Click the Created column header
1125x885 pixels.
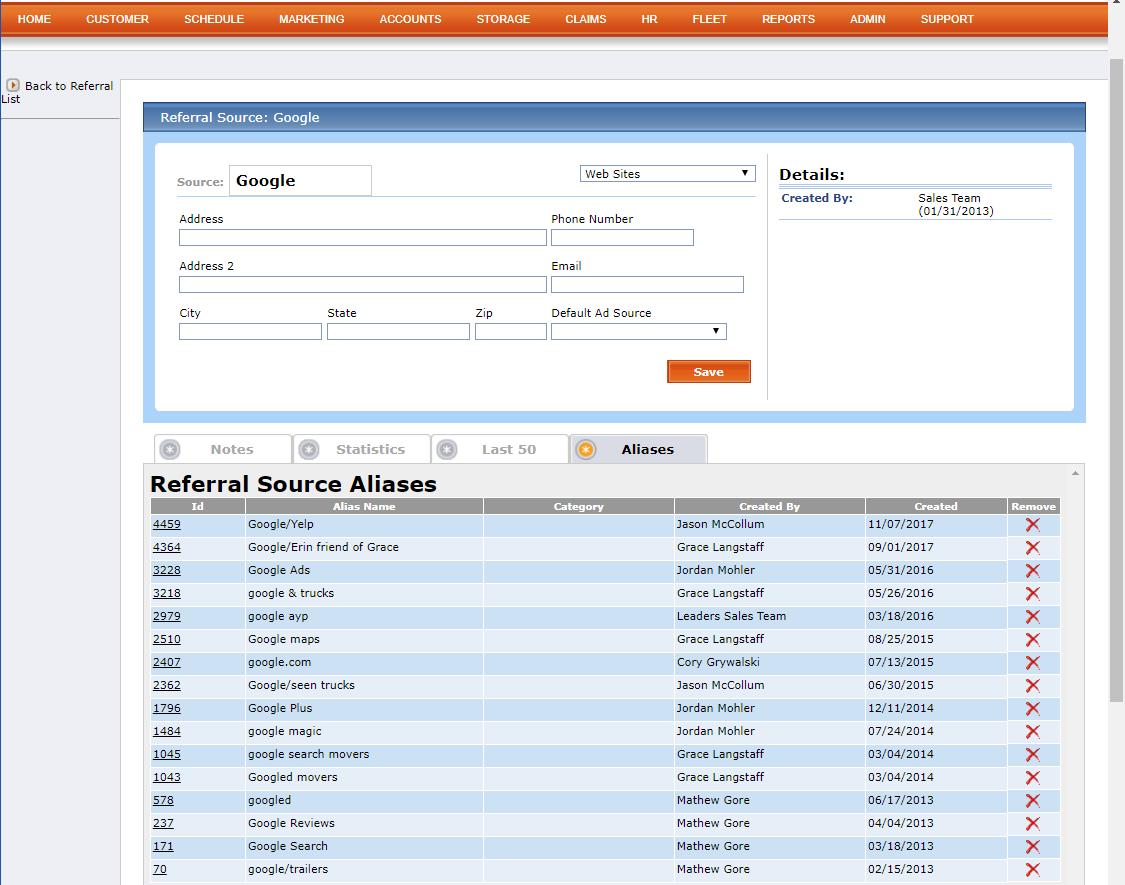[936, 506]
